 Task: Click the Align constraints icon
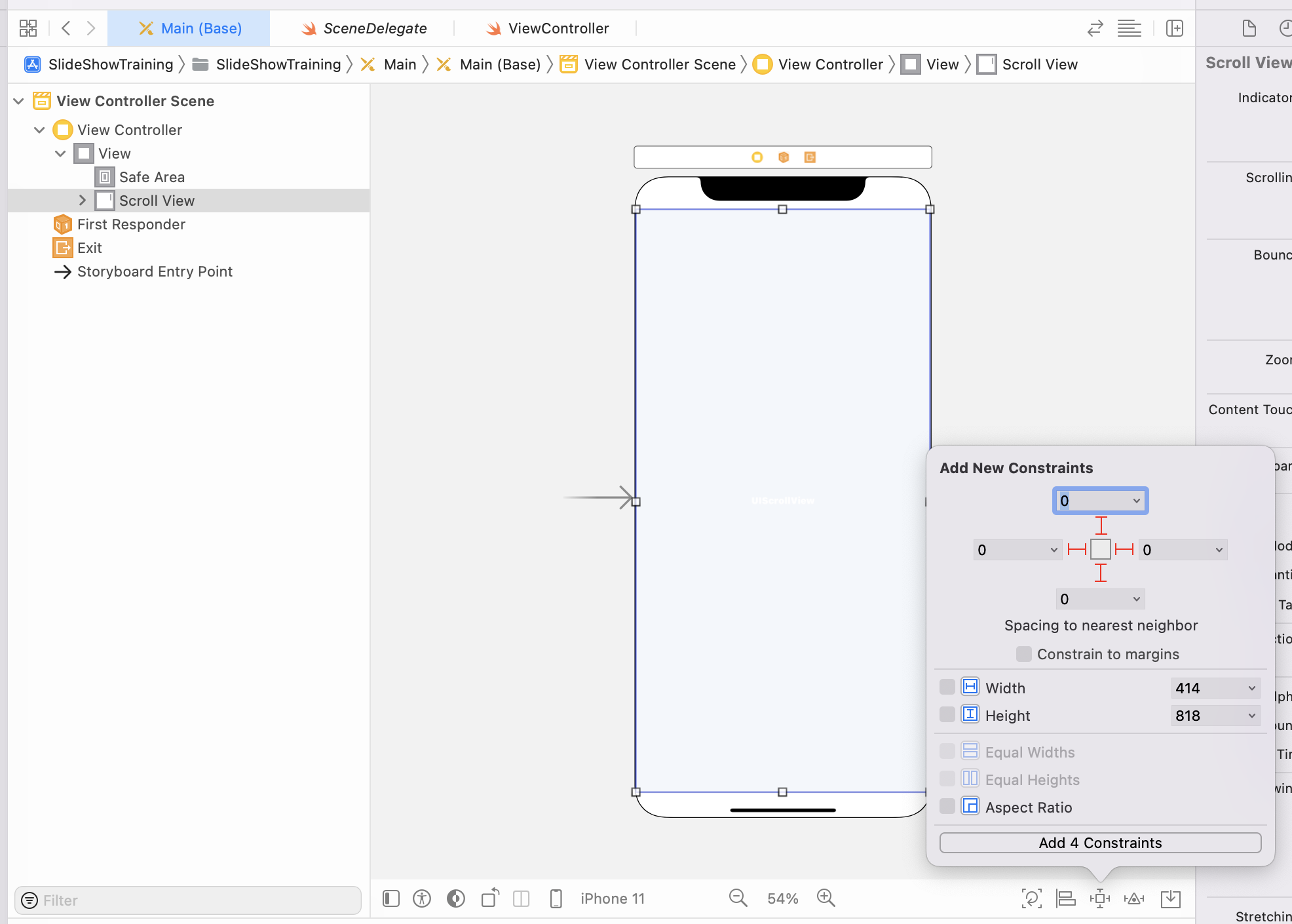click(1066, 898)
